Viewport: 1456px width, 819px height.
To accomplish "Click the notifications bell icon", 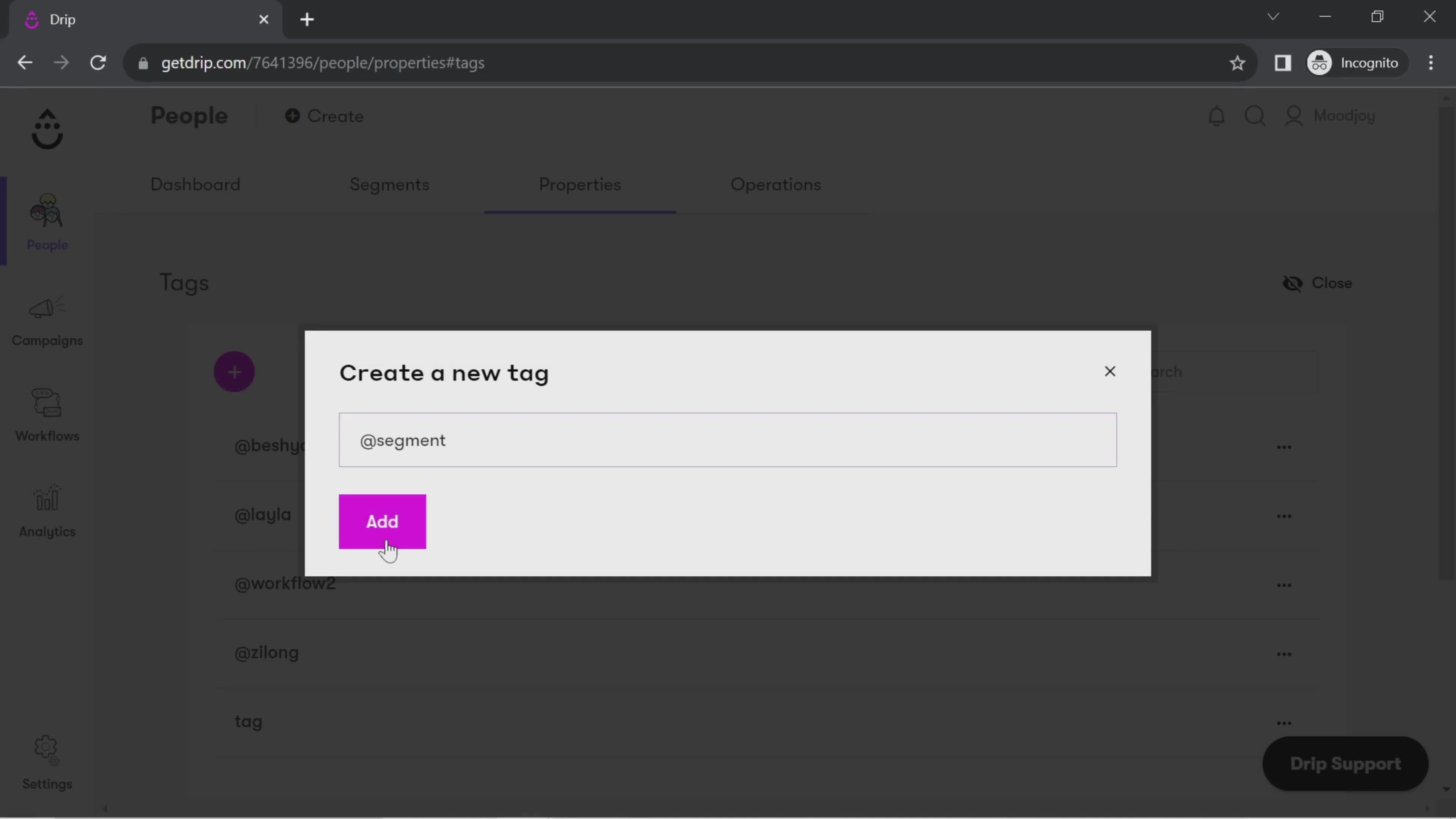I will pos(1216,115).
